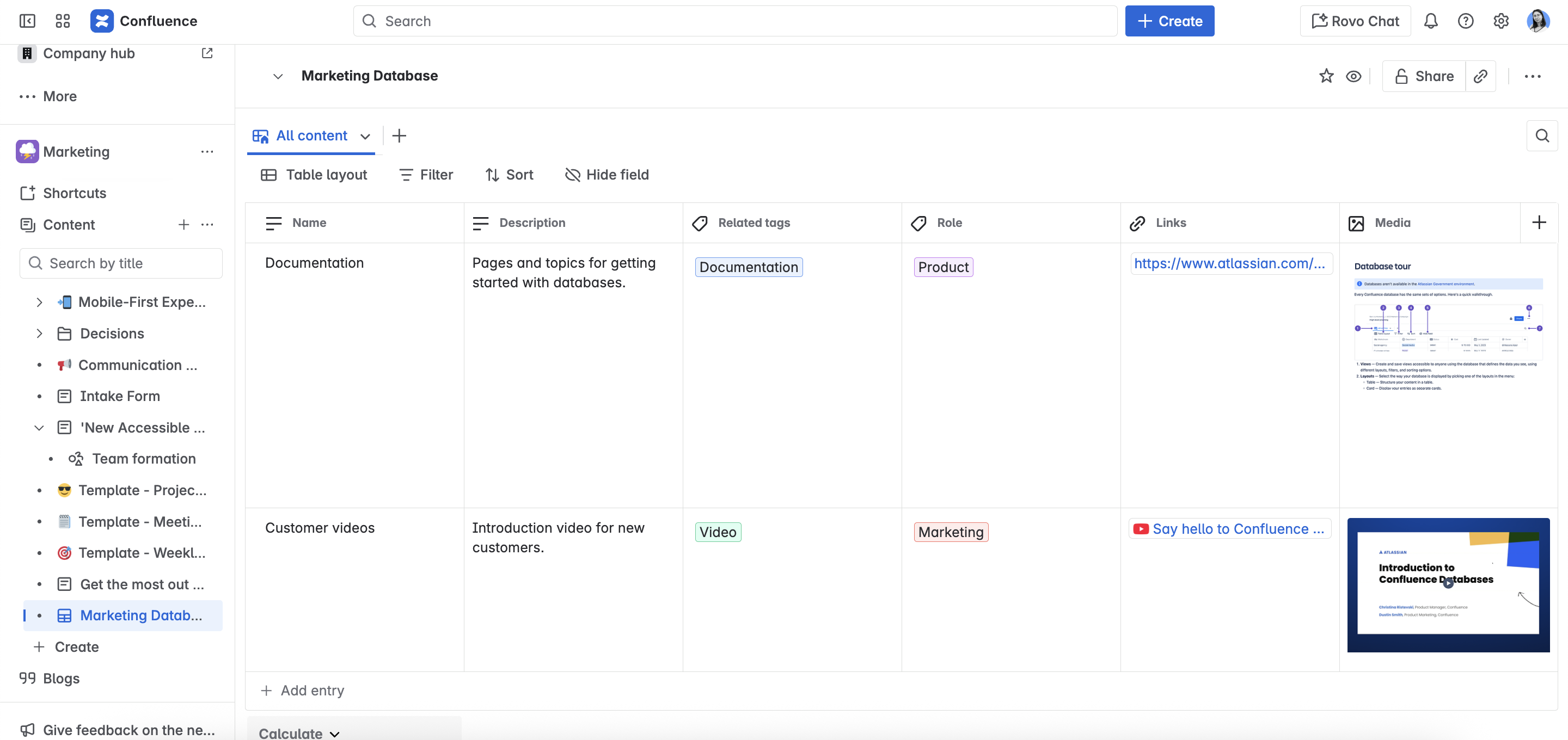Click Hide field

pyautogui.click(x=607, y=175)
